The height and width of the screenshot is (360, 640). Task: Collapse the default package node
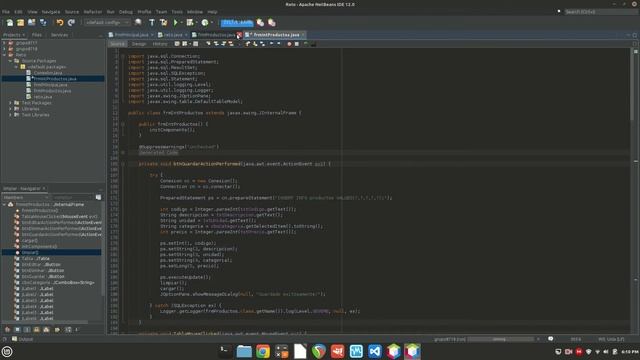(16, 67)
